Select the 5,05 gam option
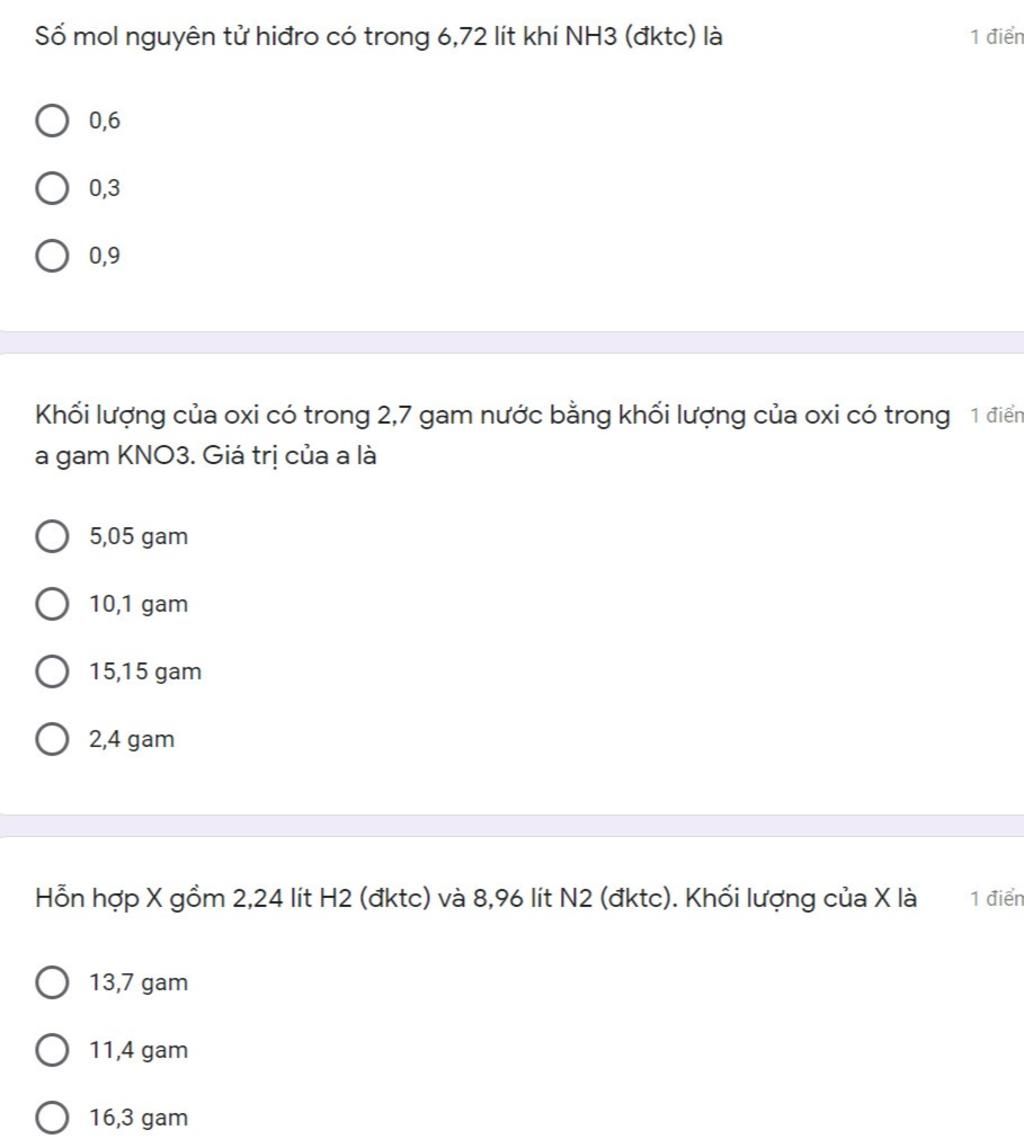Image resolution: width=1024 pixels, height=1148 pixels. click(x=52, y=536)
